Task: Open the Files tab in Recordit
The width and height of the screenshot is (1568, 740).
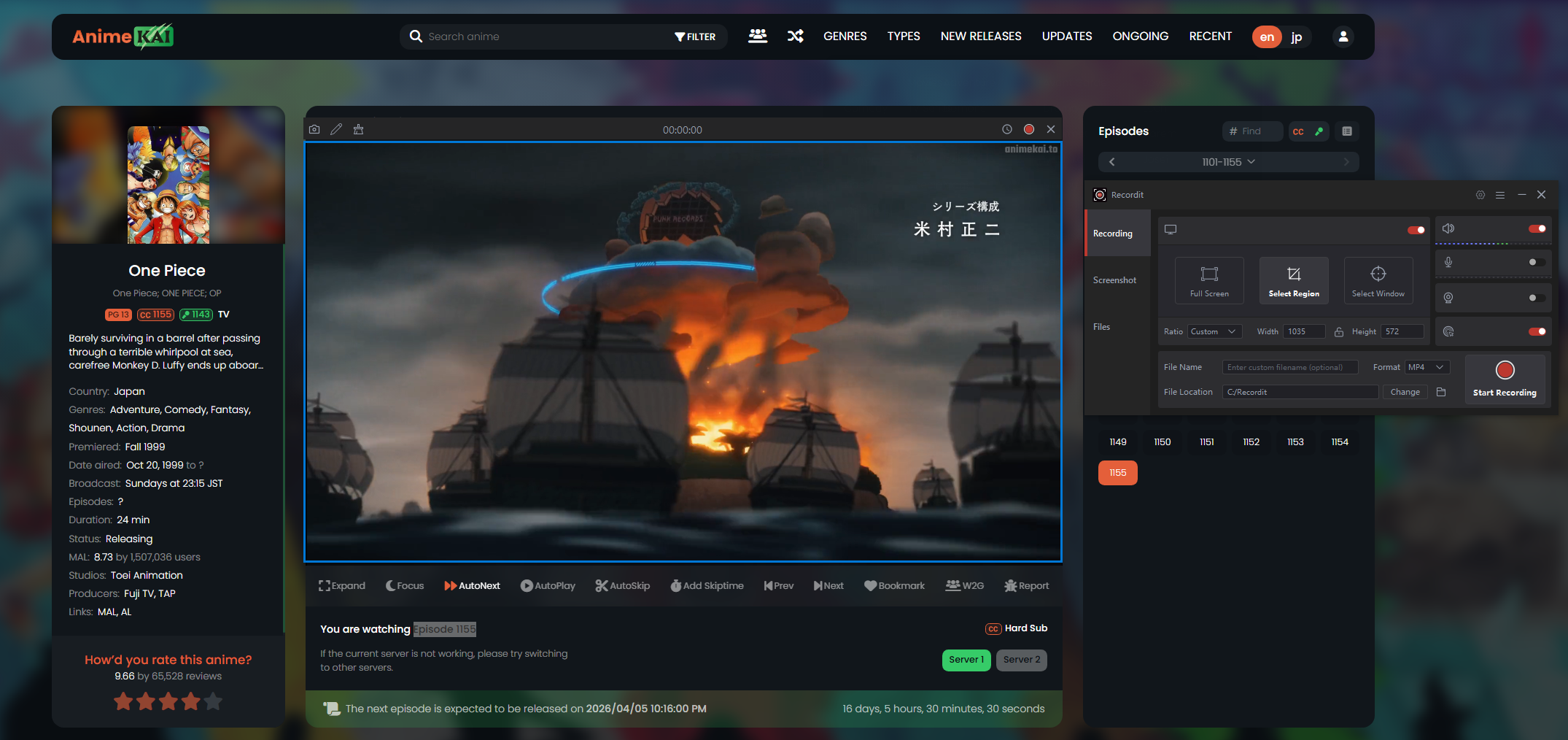Action: tap(1118, 327)
